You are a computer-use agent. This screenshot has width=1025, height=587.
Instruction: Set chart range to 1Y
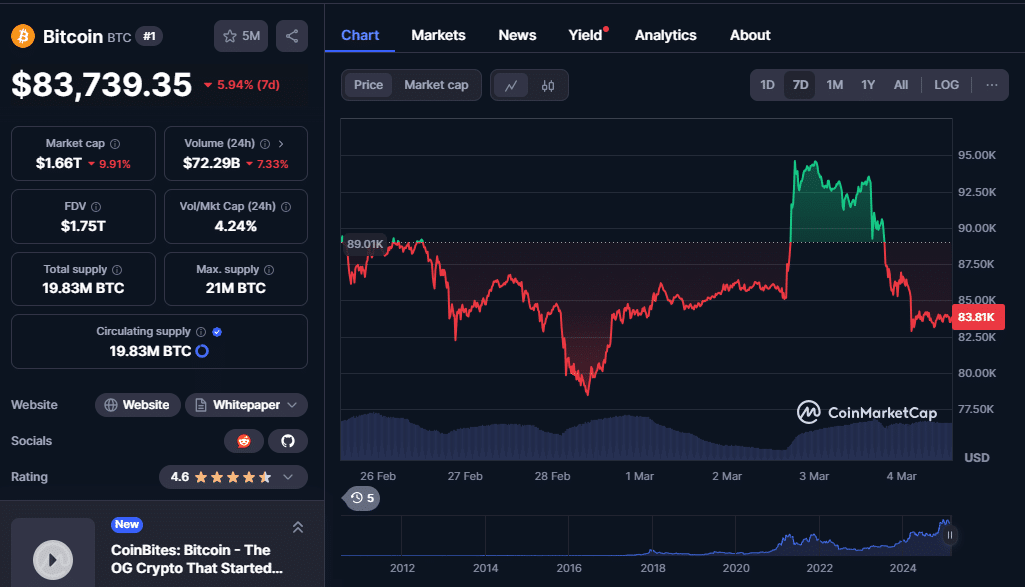[868, 85]
